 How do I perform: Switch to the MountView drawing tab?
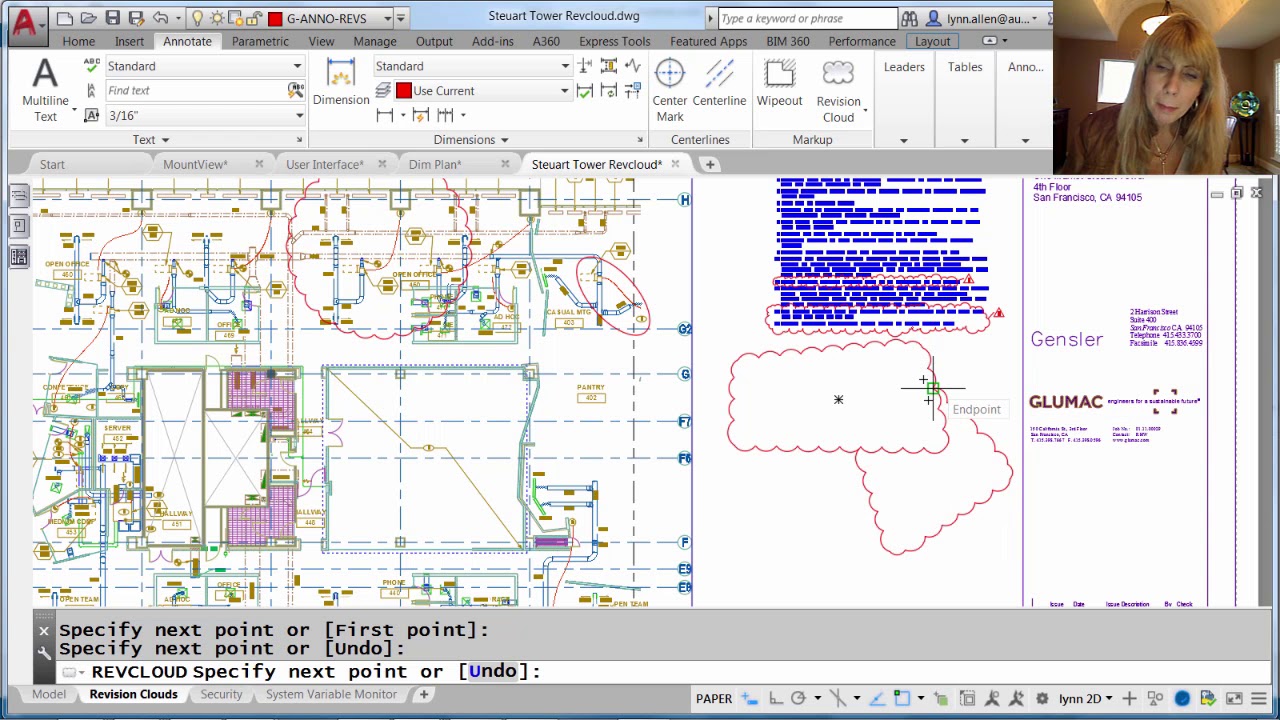(x=195, y=164)
